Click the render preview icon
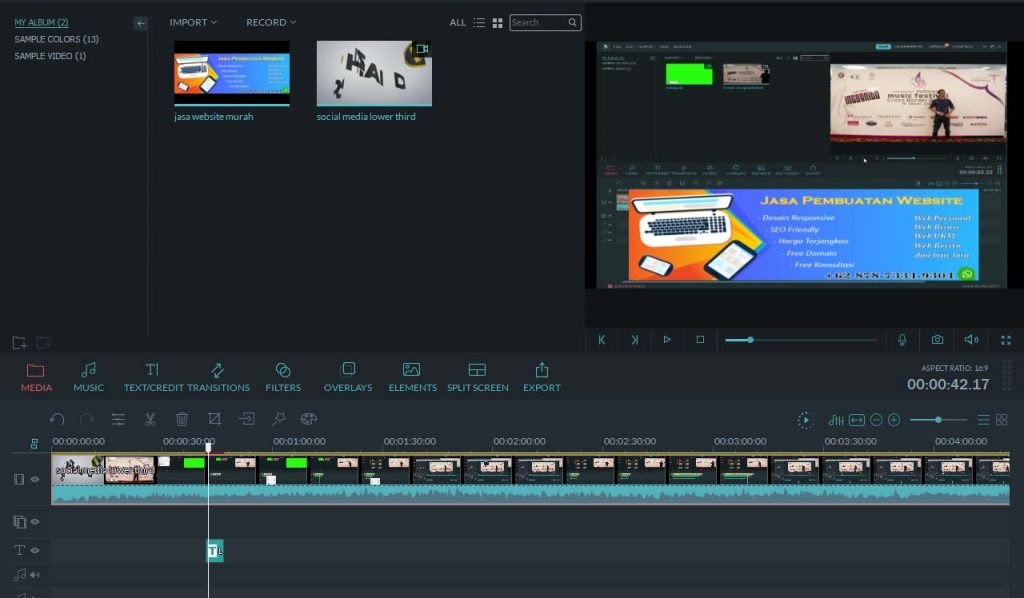The height and width of the screenshot is (598, 1024). pyautogui.click(x=805, y=420)
